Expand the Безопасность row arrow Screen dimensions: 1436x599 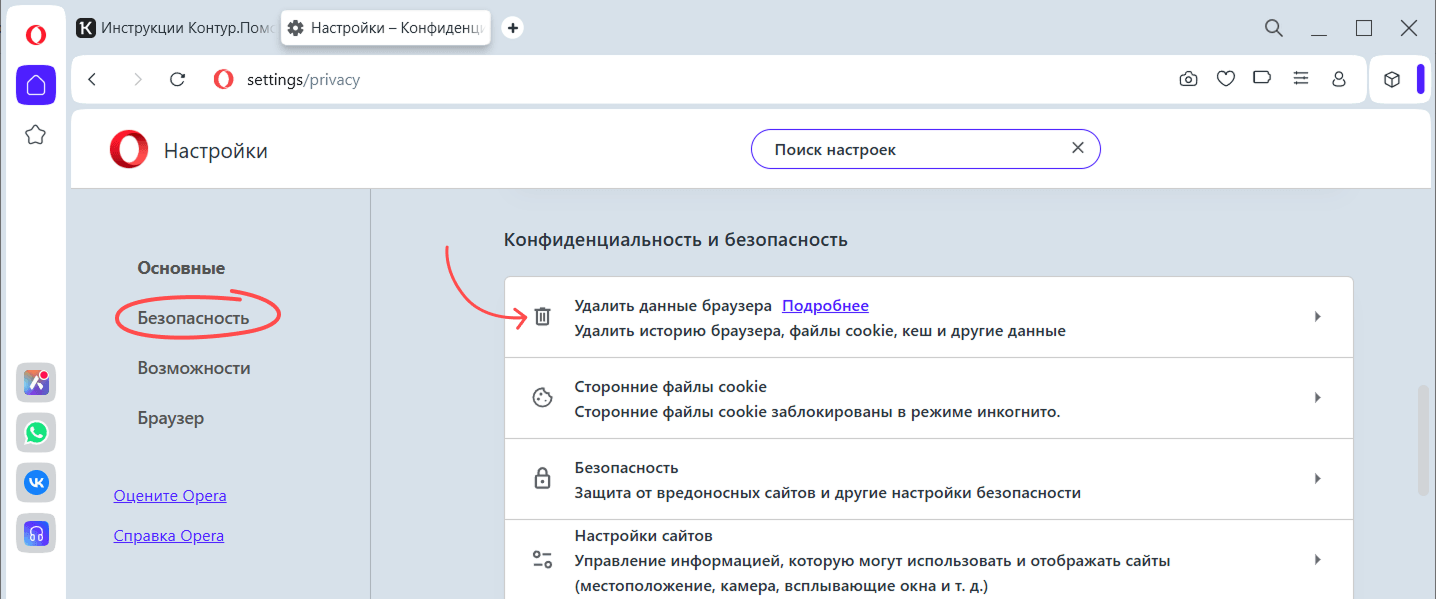(x=1318, y=479)
